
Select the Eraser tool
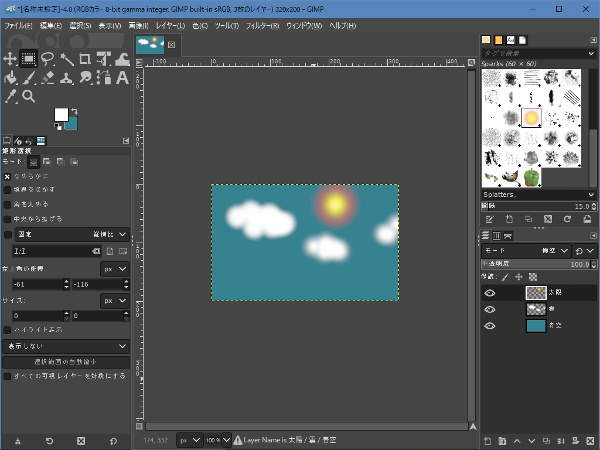click(48, 77)
